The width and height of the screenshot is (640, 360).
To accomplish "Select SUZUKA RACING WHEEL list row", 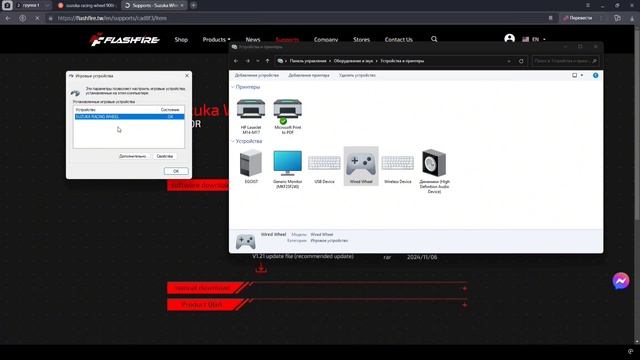I will coord(129,117).
